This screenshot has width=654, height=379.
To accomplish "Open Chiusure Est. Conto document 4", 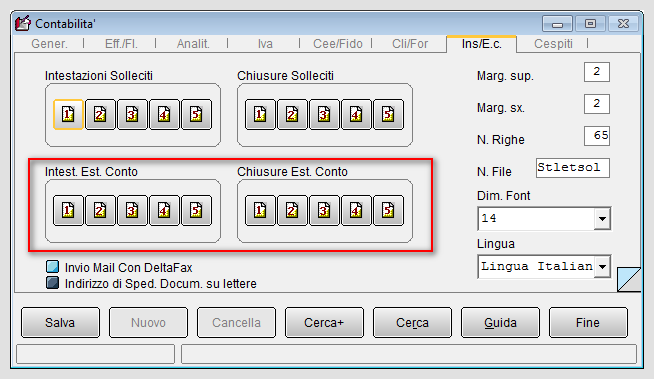I will 357,211.
